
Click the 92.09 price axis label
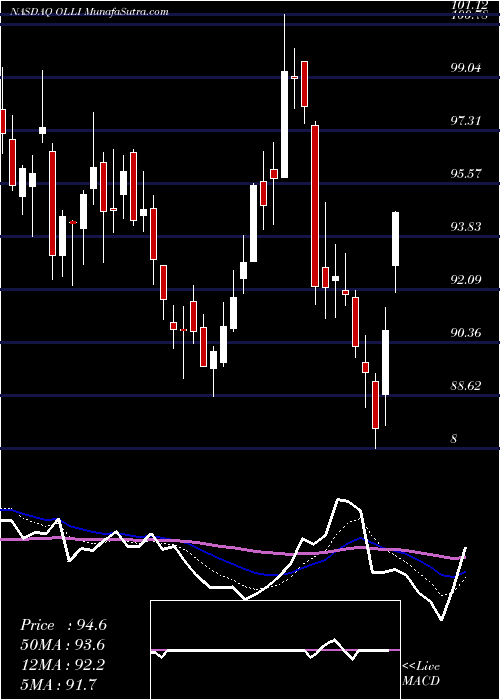click(466, 279)
